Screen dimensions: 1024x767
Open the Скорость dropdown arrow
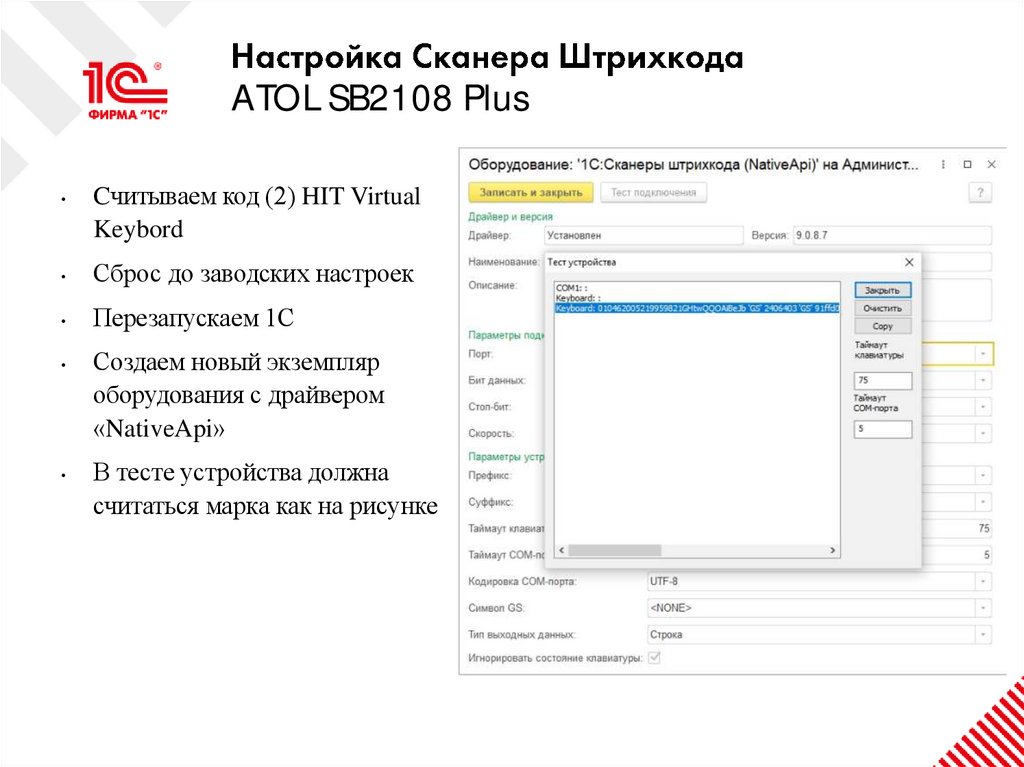(x=984, y=433)
